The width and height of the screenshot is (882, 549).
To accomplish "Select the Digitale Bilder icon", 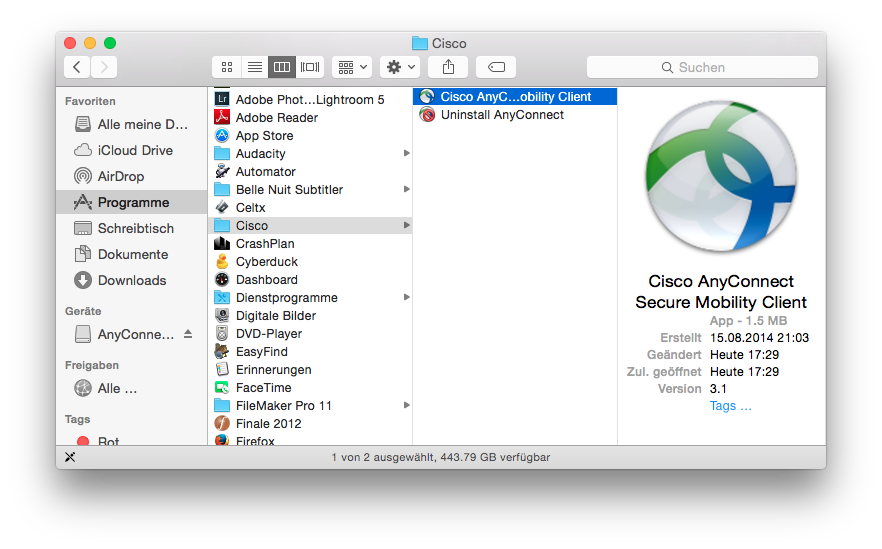I will coord(222,315).
